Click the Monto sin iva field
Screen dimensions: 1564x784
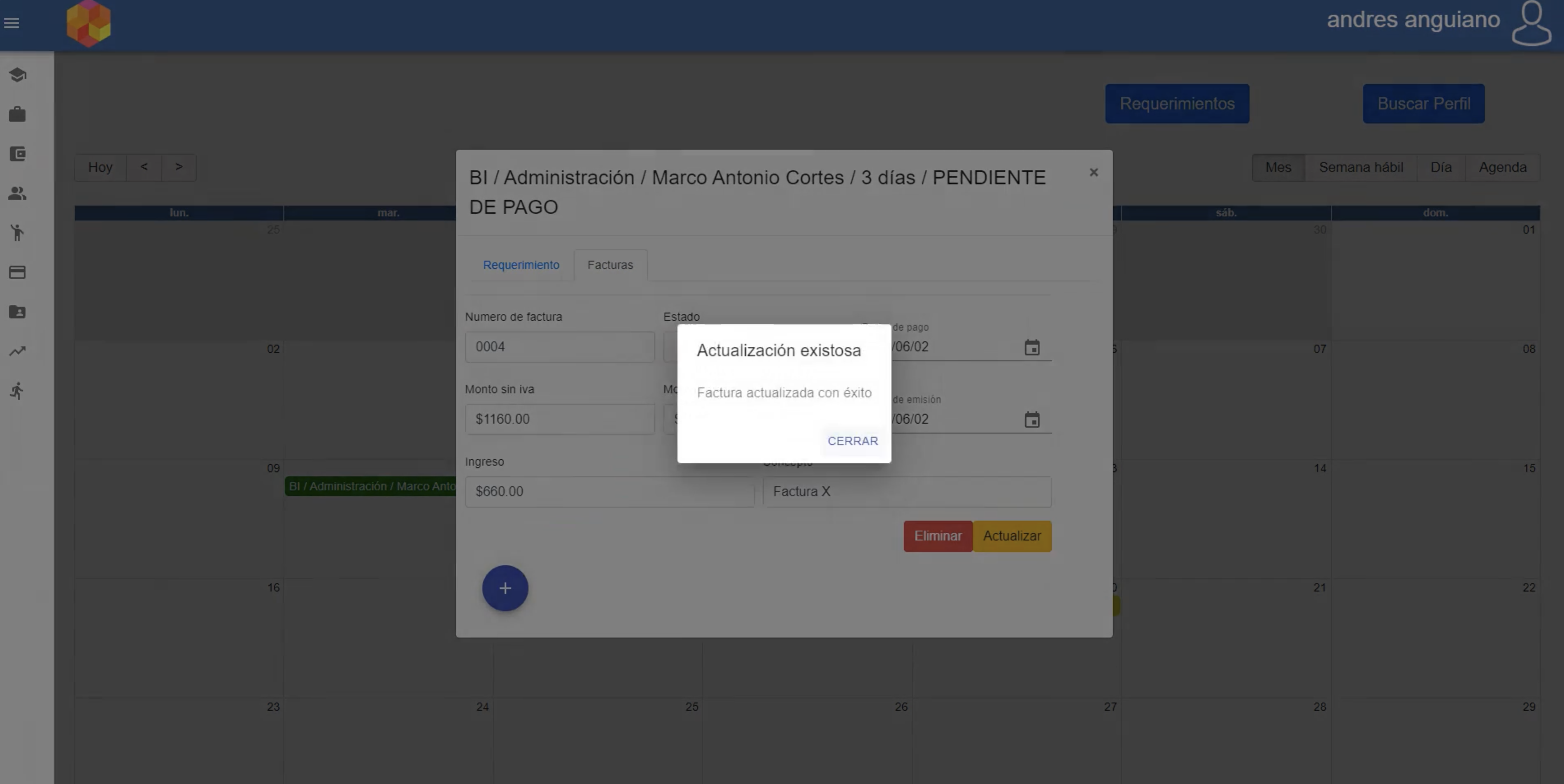560,419
